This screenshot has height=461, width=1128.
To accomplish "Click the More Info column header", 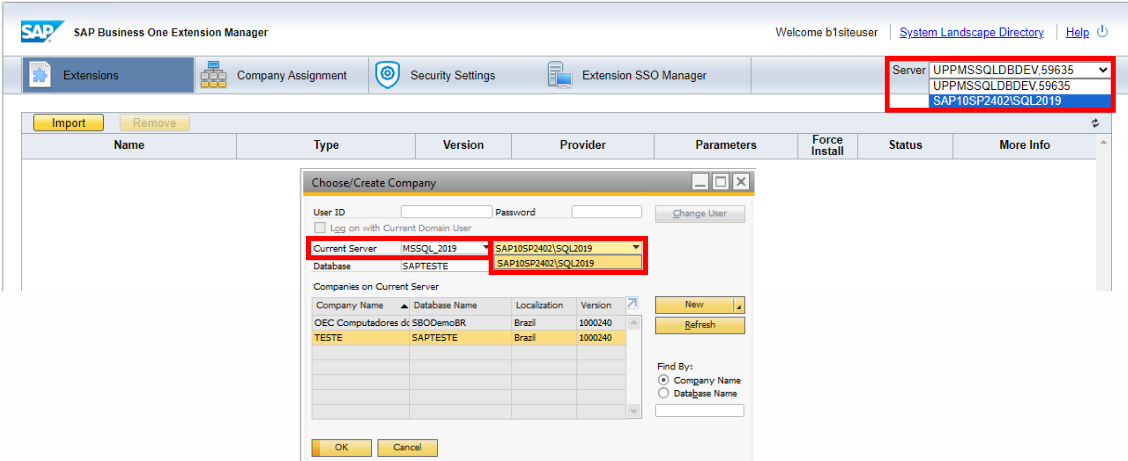I will tap(1024, 145).
